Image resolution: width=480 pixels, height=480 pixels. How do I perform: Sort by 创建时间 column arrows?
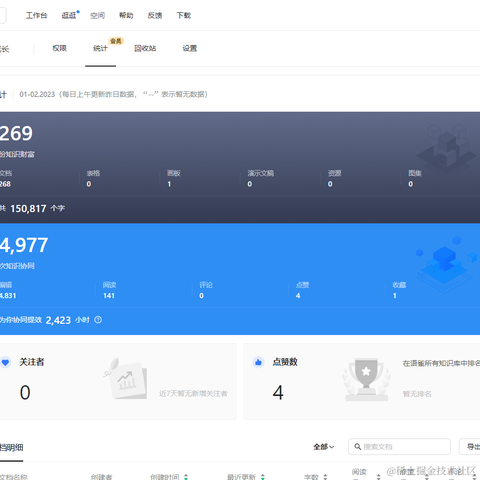click(186, 477)
